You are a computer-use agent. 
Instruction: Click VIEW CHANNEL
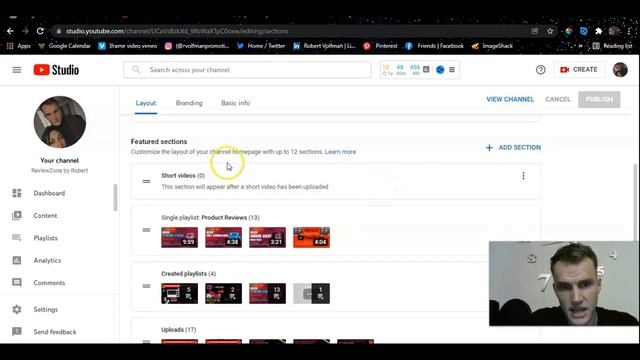pyautogui.click(x=510, y=99)
